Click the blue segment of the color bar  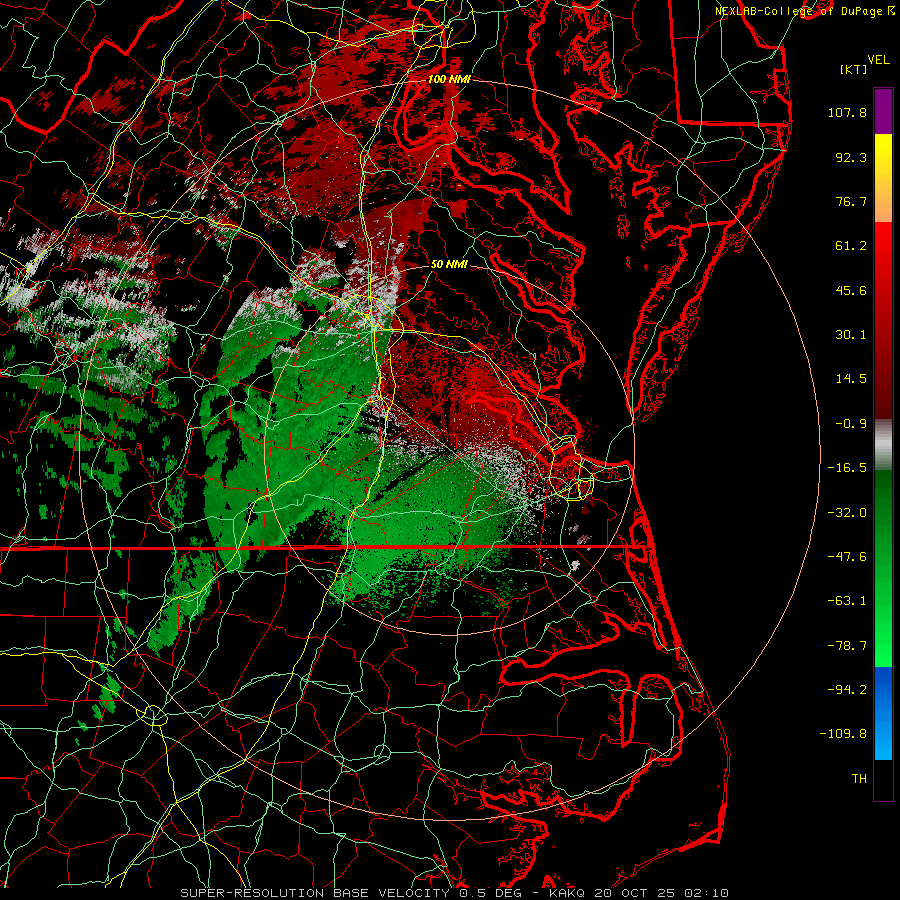point(883,713)
